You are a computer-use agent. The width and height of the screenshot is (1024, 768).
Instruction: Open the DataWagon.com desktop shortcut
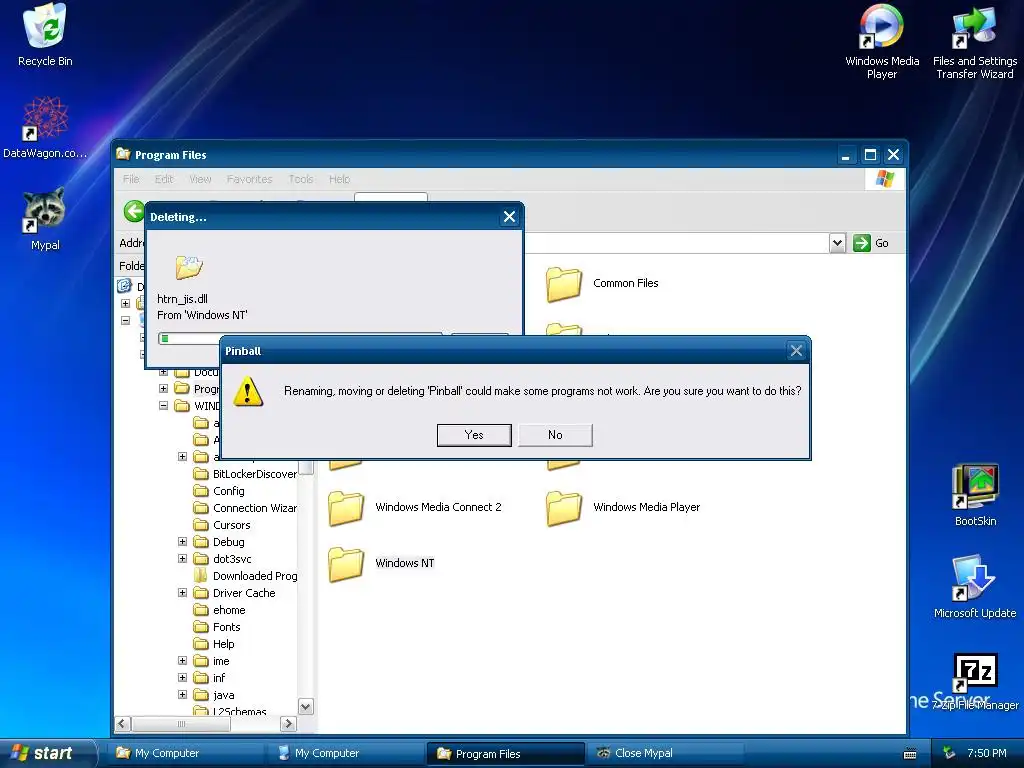44,128
